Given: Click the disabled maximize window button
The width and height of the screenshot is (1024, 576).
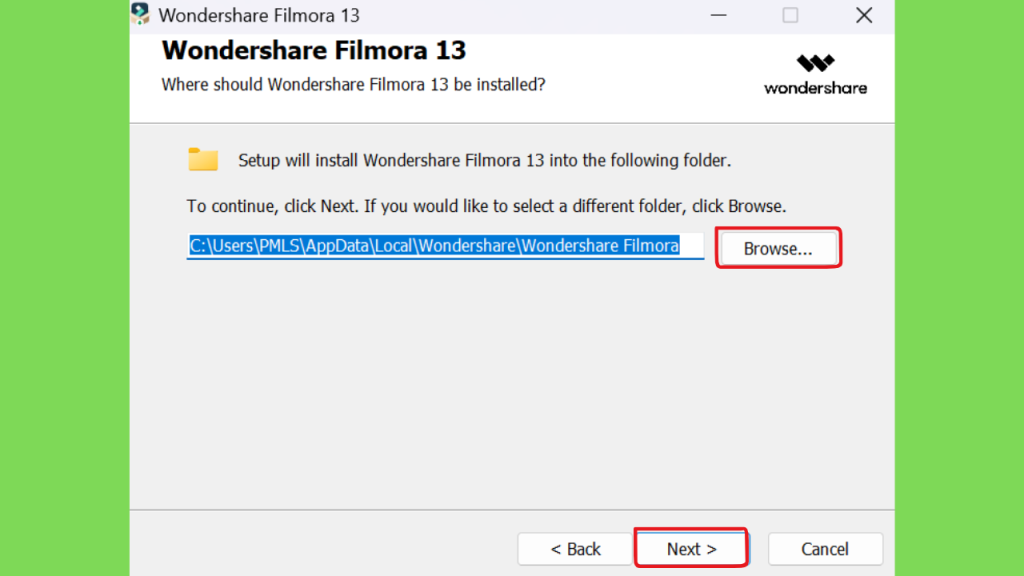Looking at the screenshot, I should click(x=790, y=15).
